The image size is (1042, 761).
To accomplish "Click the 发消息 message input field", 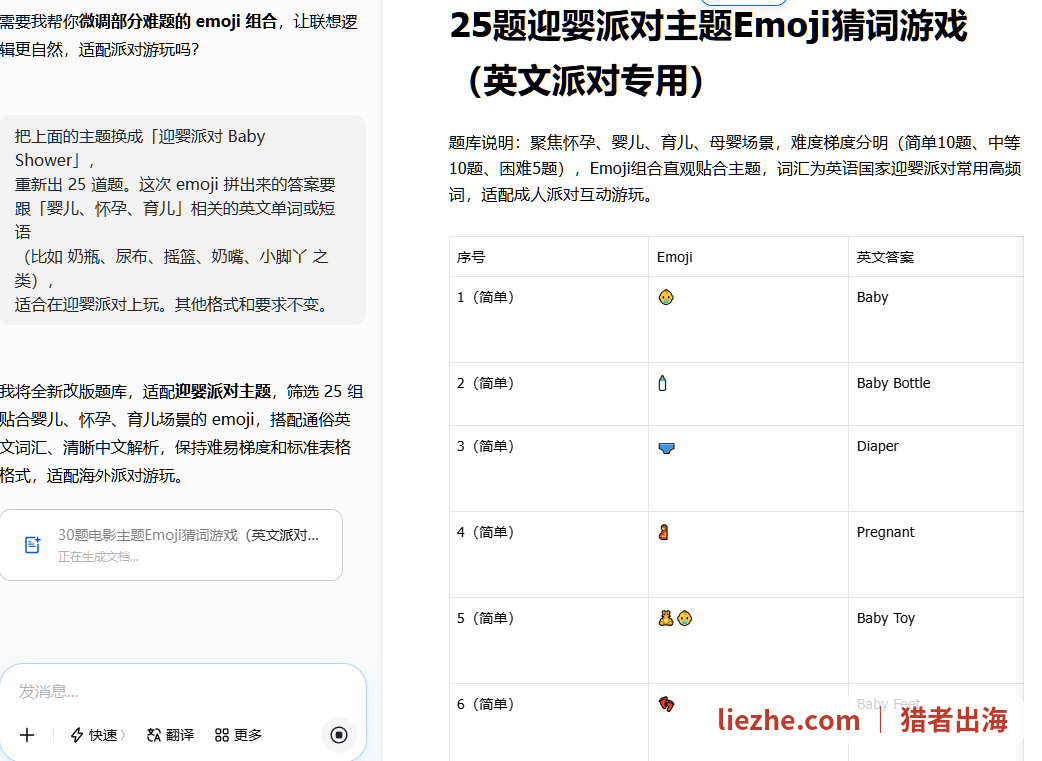I will [183, 692].
